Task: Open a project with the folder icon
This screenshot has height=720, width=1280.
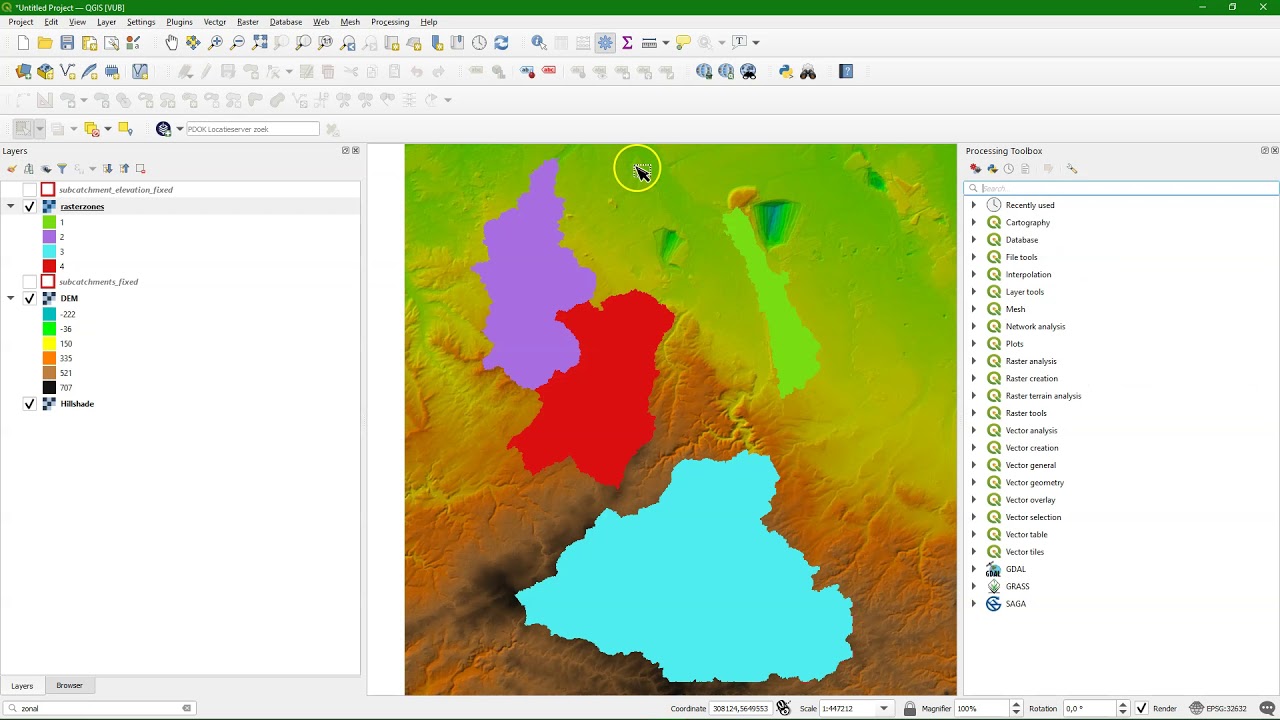Action: click(45, 43)
